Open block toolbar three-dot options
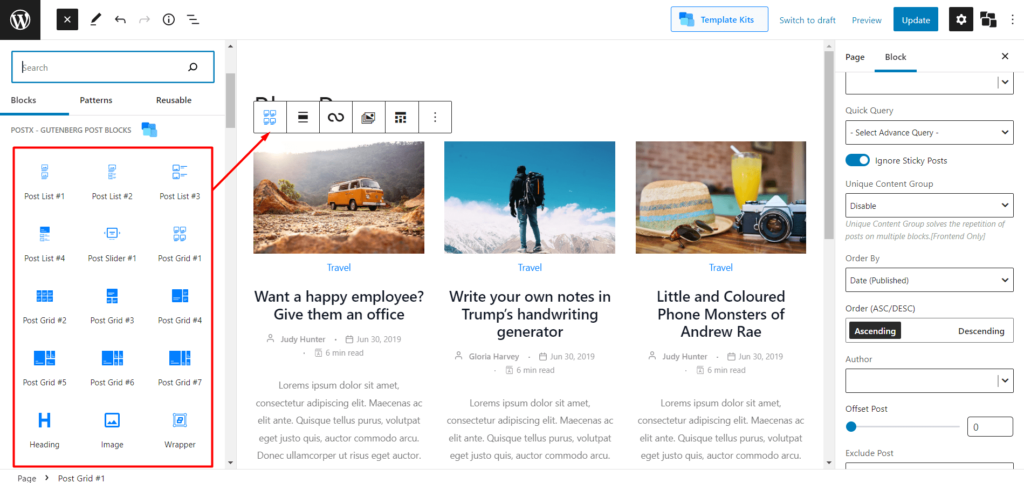 coord(435,117)
